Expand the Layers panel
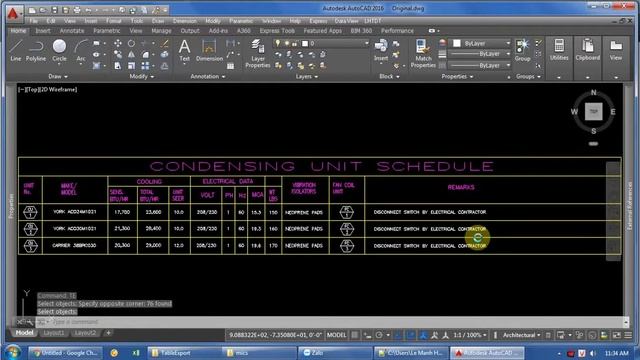This screenshot has height=360, width=640. click(x=307, y=76)
